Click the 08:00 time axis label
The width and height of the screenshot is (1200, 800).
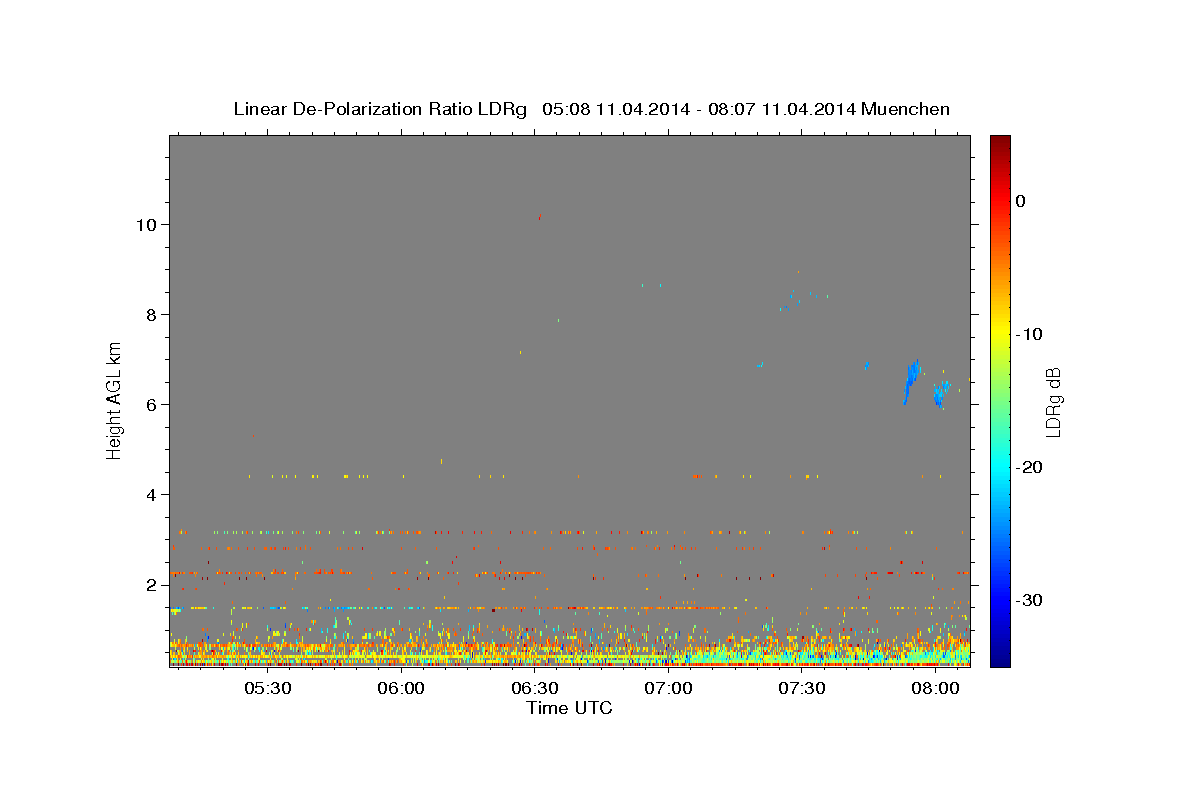[935, 688]
